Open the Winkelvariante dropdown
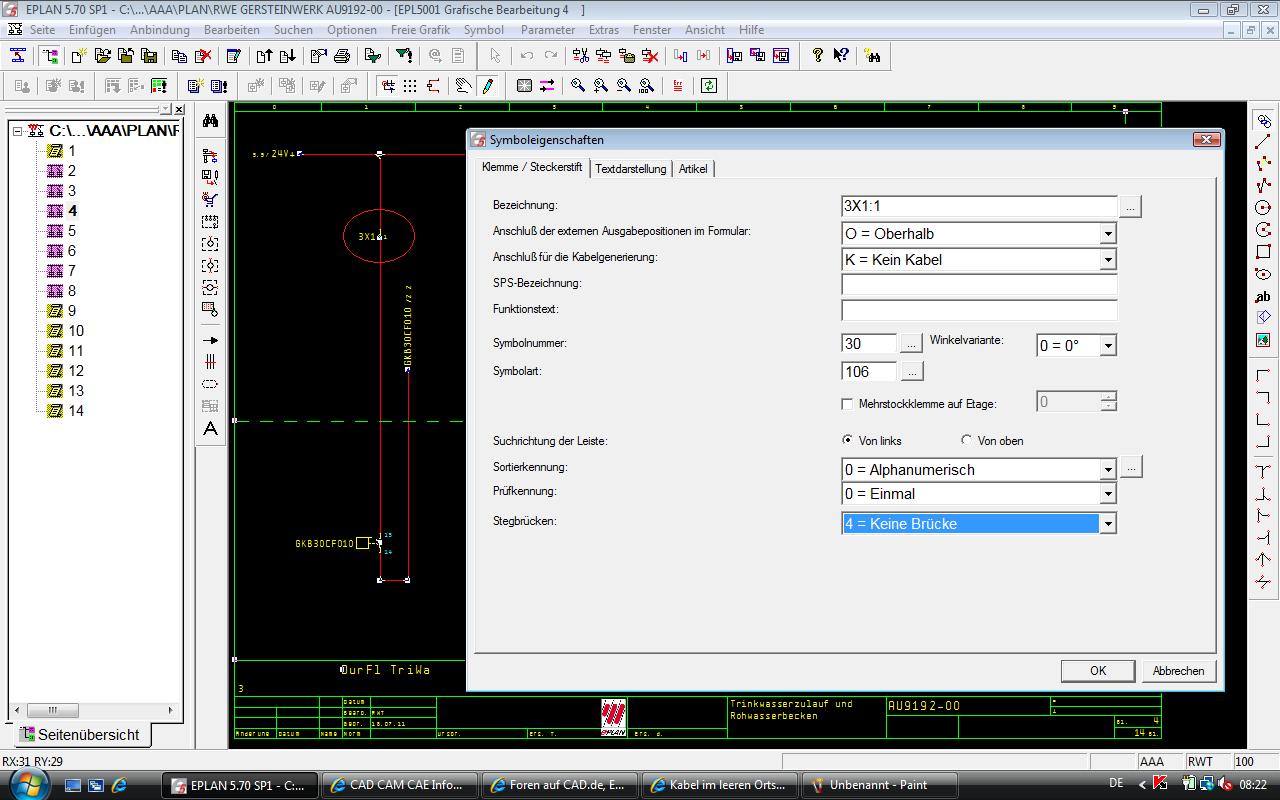The height and width of the screenshot is (800, 1280). tap(1108, 346)
